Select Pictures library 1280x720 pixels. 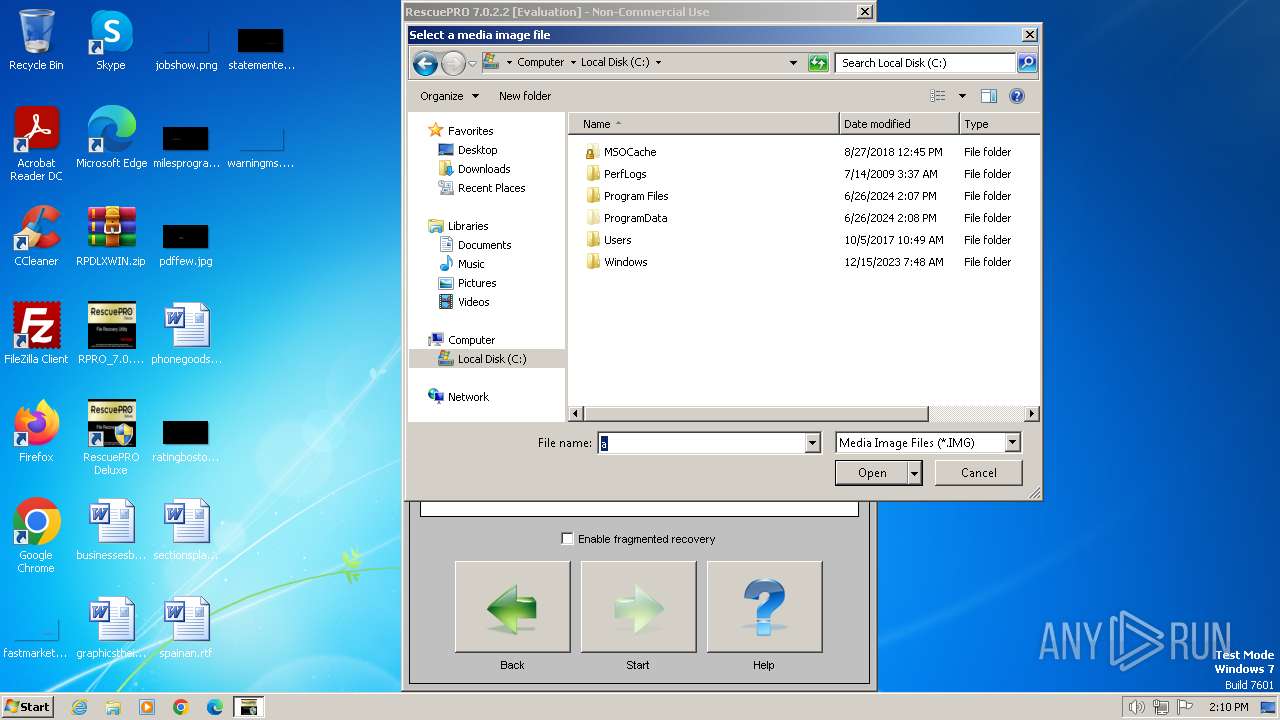point(477,283)
